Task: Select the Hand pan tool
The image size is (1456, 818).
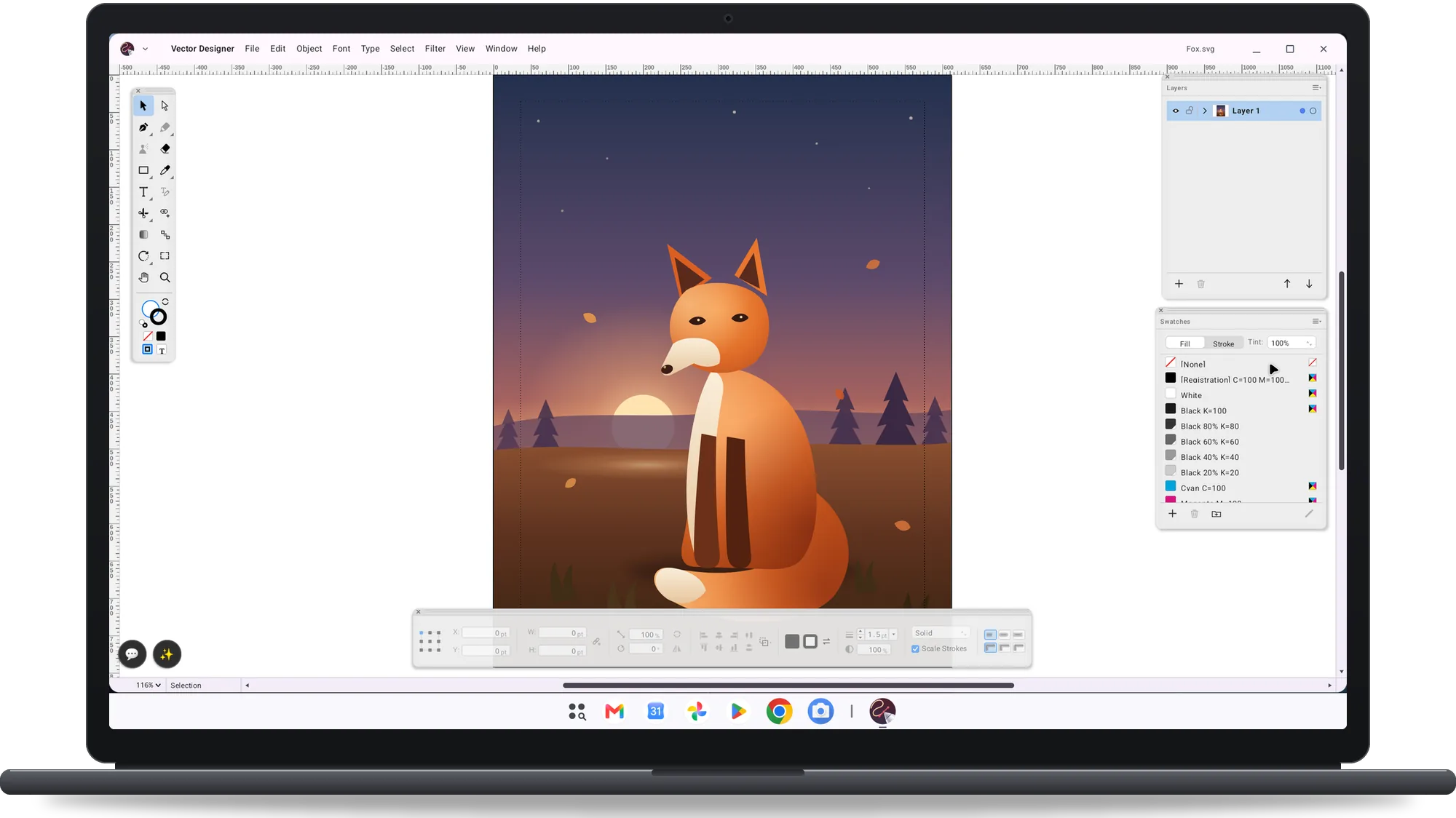Action: 143,278
